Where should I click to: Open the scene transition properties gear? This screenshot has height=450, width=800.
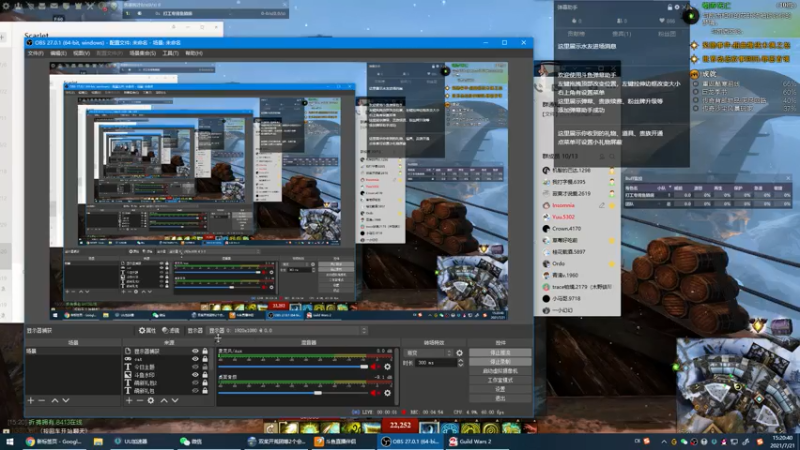(x=459, y=353)
